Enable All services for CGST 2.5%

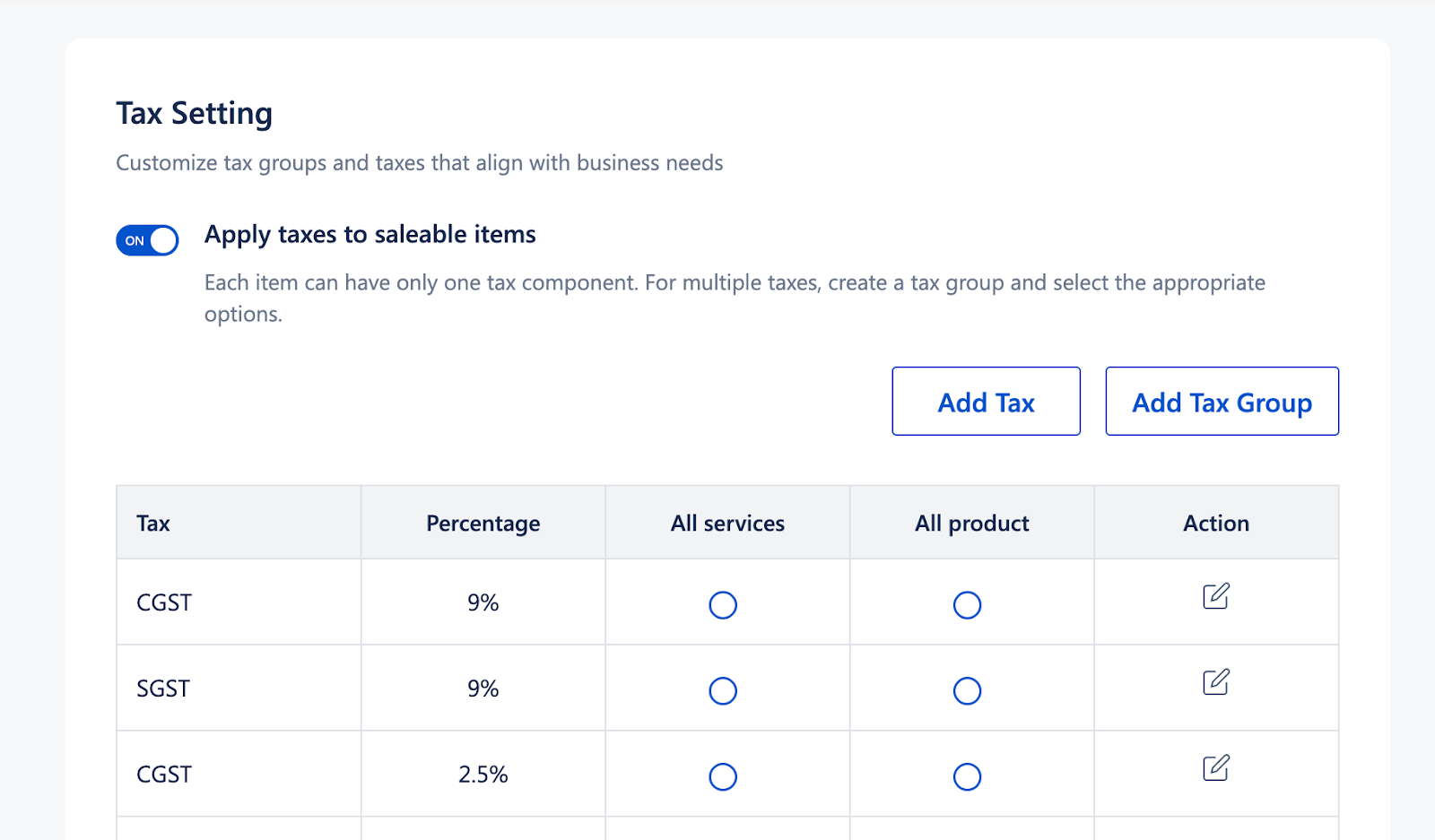tap(723, 776)
